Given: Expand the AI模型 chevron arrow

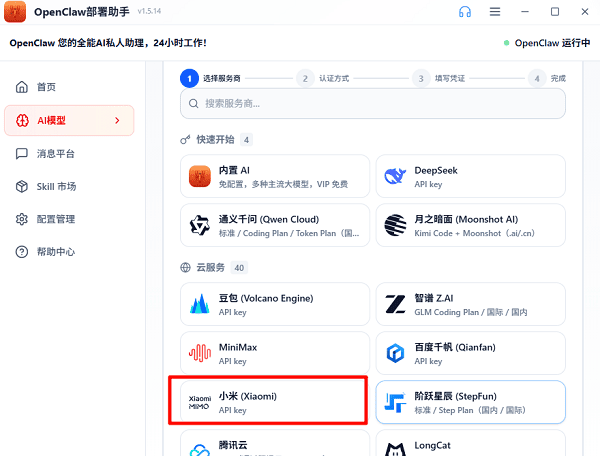Looking at the screenshot, I should (117, 121).
